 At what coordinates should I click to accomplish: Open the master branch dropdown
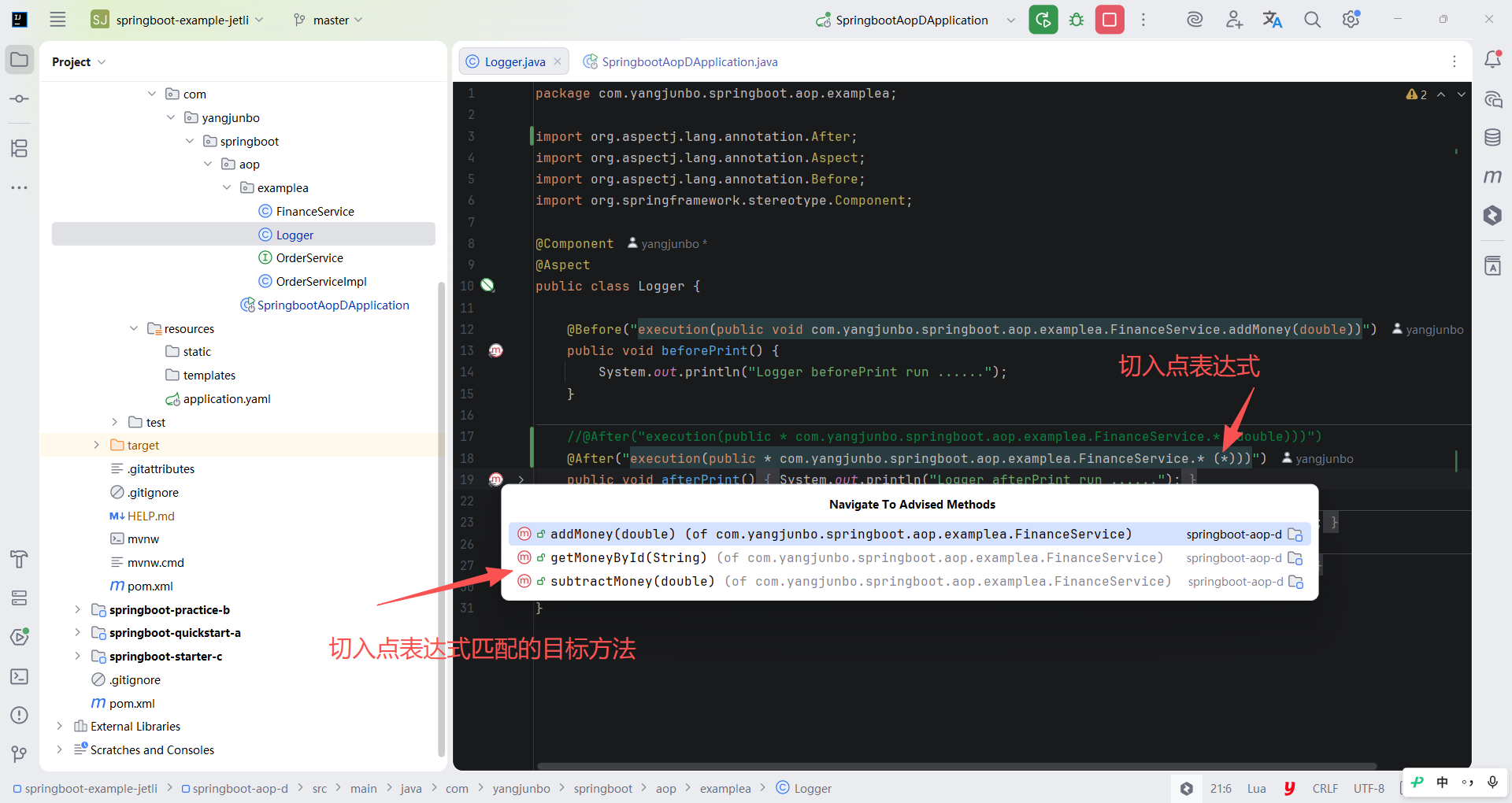[x=328, y=20]
